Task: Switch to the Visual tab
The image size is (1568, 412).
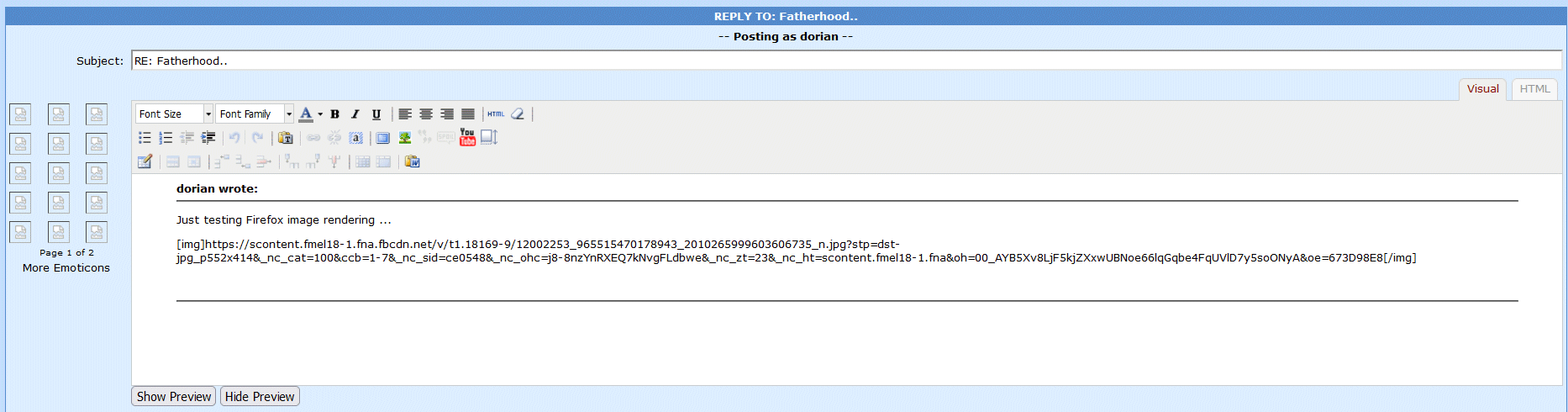Action: pyautogui.click(x=1482, y=89)
